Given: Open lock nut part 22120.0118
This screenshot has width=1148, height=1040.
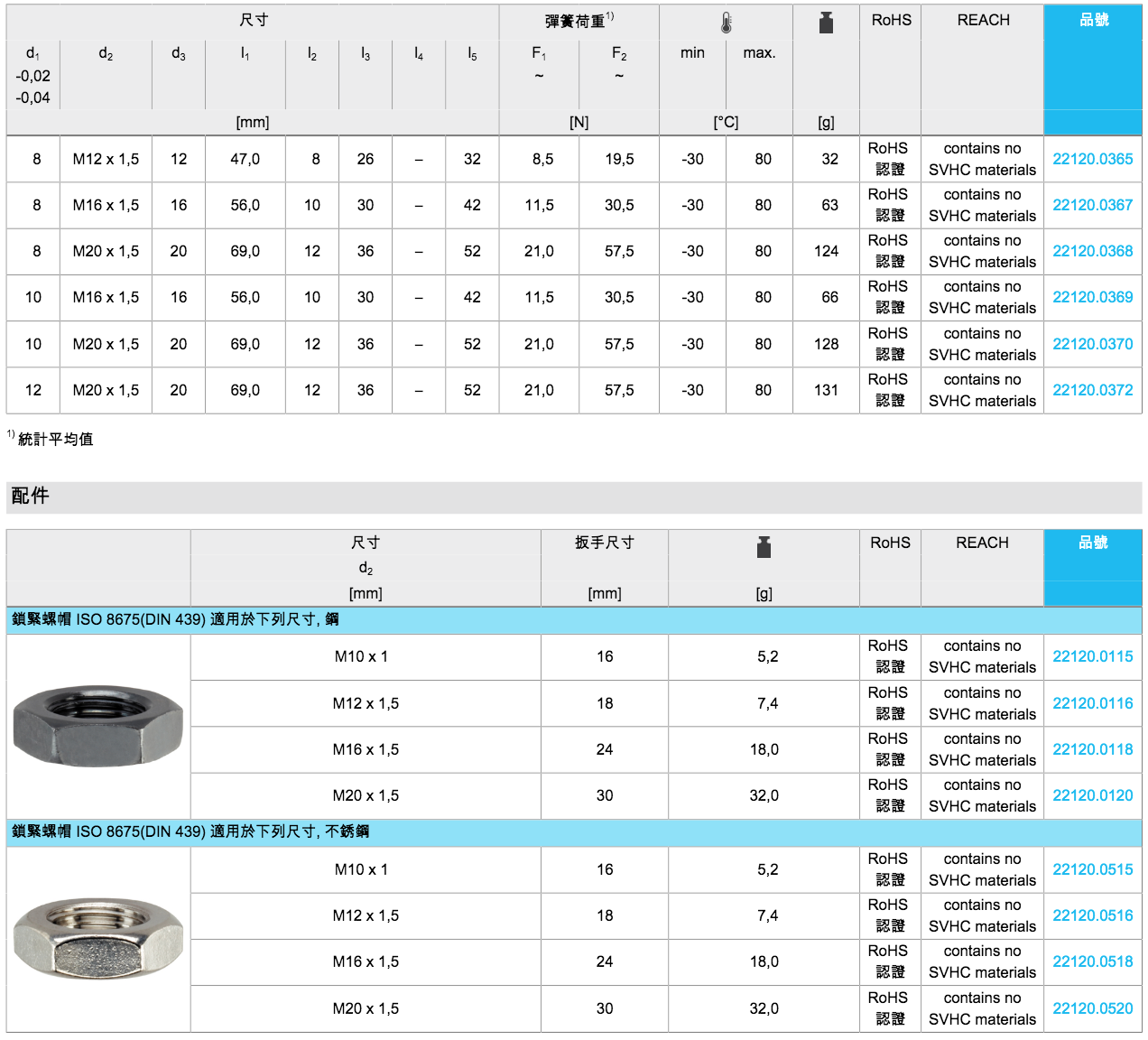Looking at the screenshot, I should coord(1092,749).
